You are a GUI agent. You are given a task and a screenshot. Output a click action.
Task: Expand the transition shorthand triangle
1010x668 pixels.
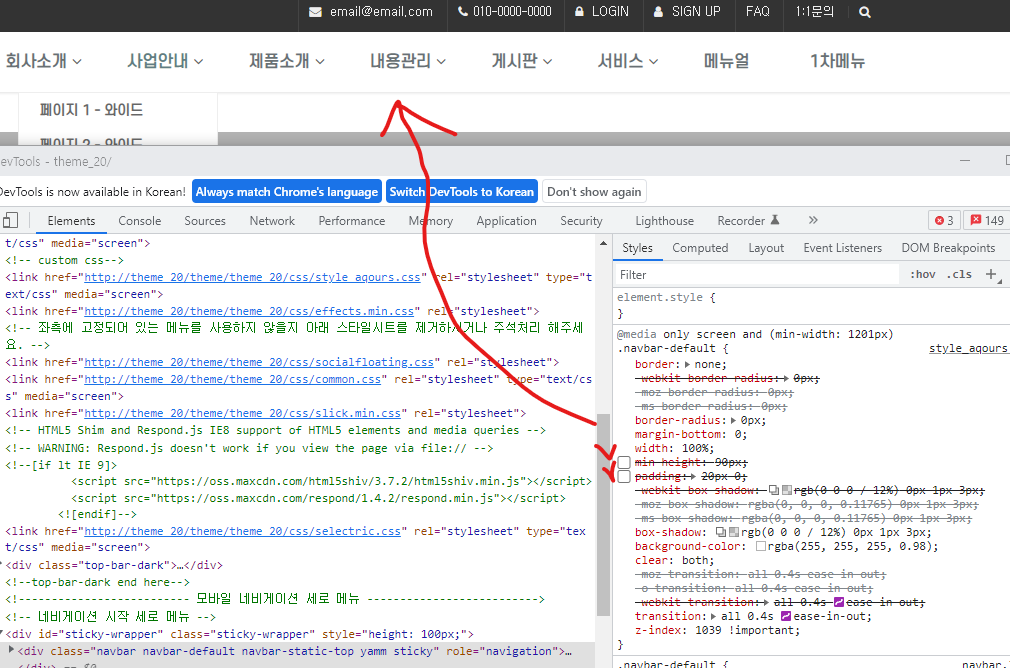[713, 616]
